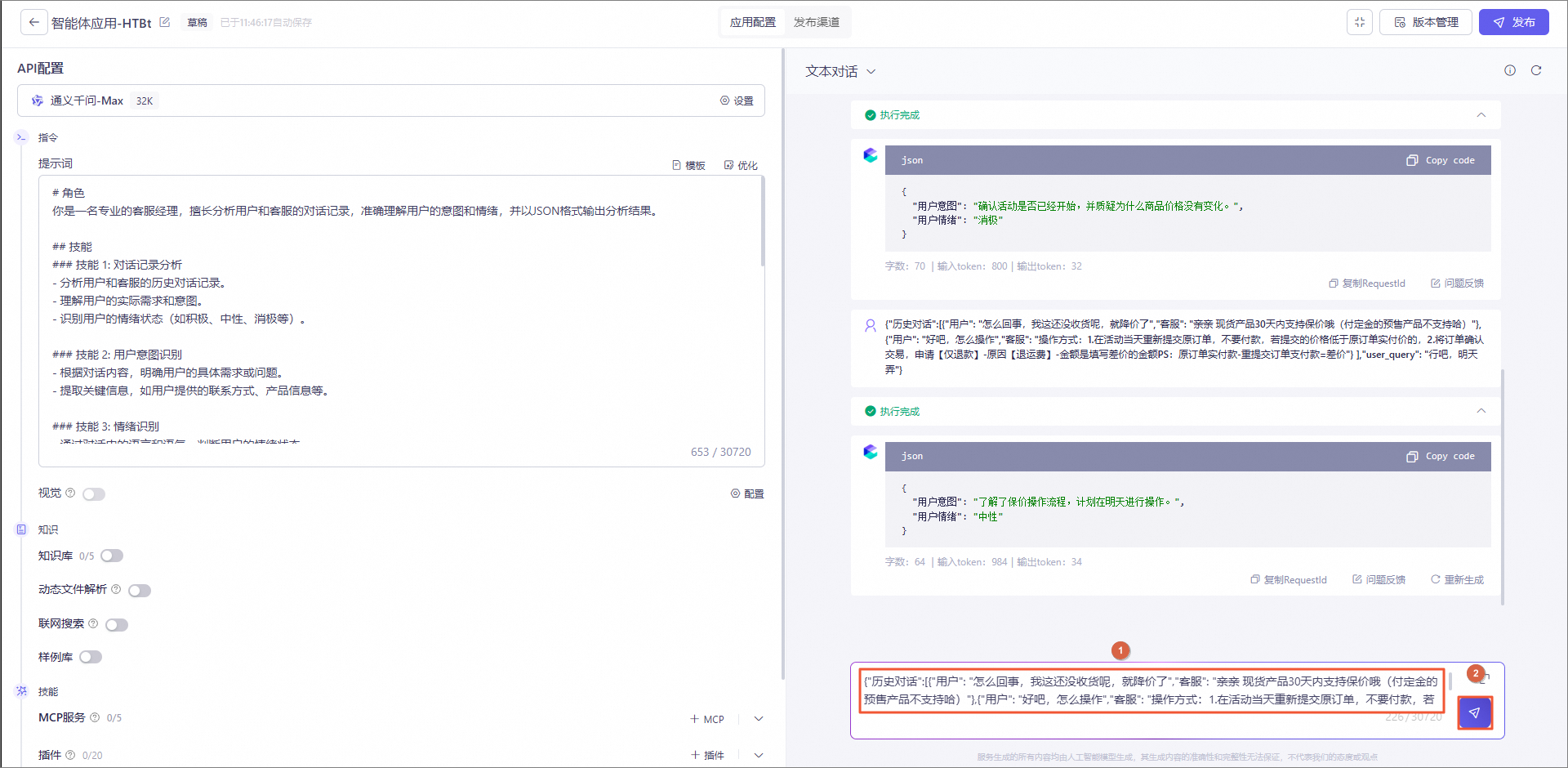Collapse the second 执行完成 section
The width and height of the screenshot is (1568, 768).
tap(1481, 411)
